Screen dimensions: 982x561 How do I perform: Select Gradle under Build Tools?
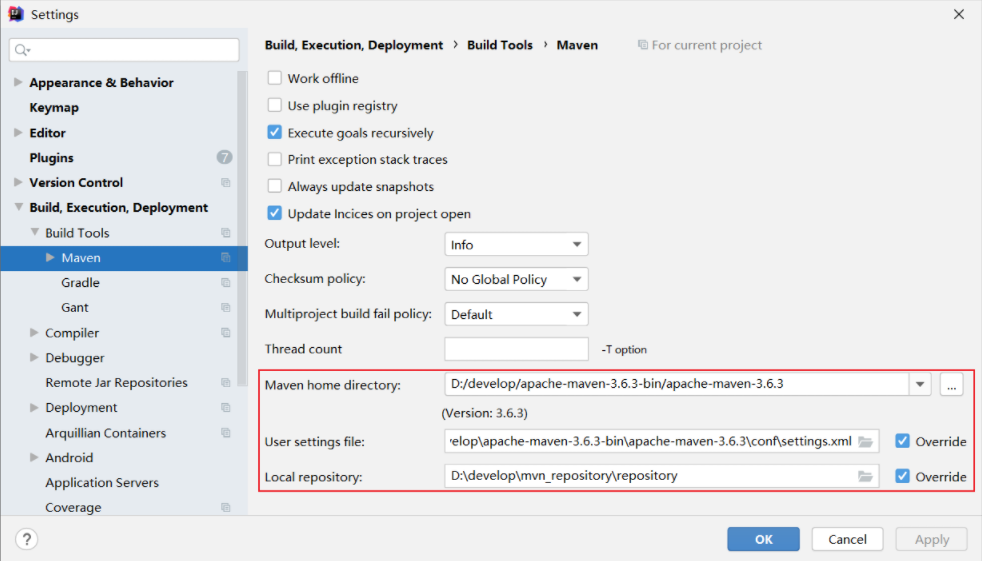click(x=80, y=282)
